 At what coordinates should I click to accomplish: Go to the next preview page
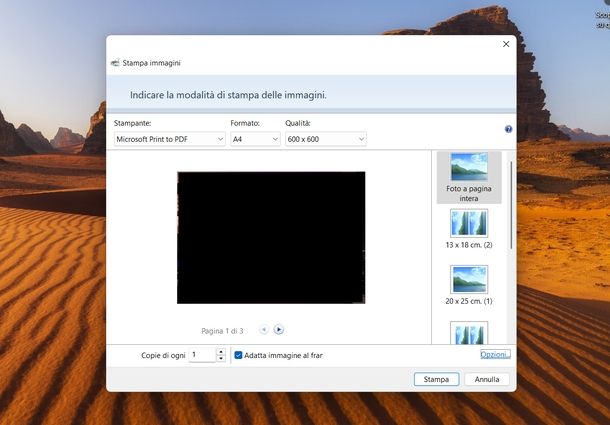[x=279, y=329]
